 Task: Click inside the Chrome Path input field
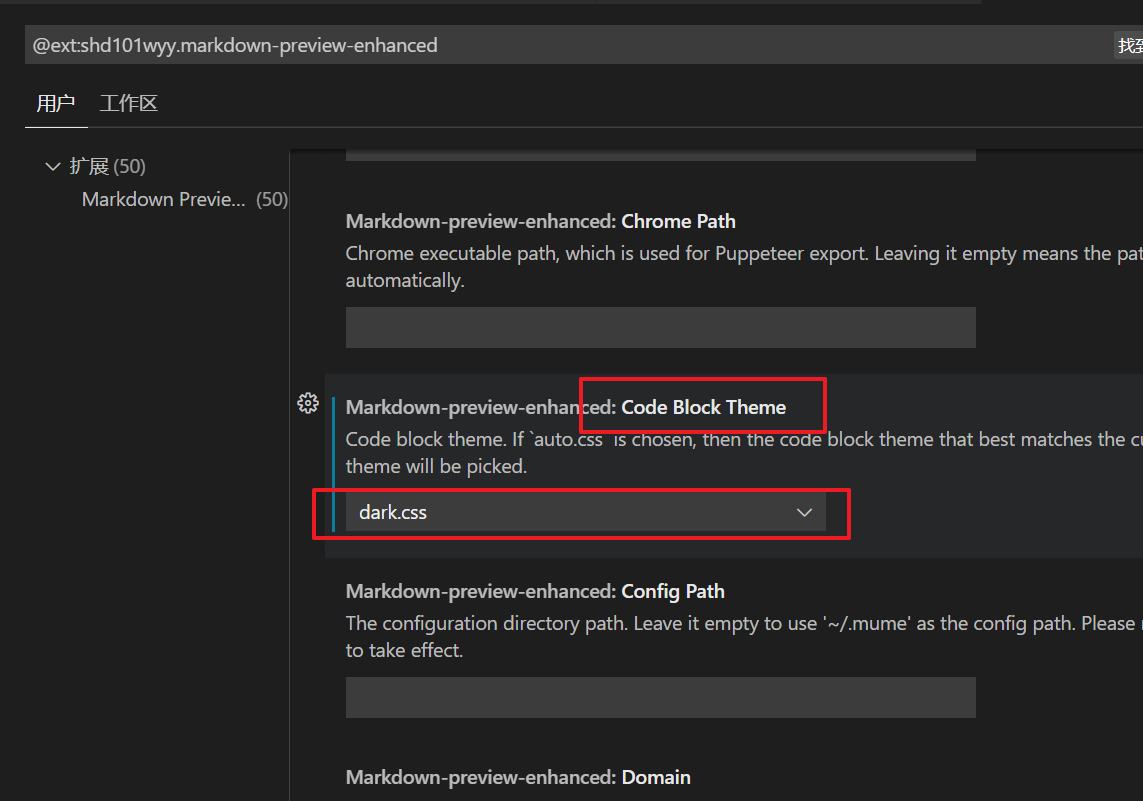pos(660,327)
